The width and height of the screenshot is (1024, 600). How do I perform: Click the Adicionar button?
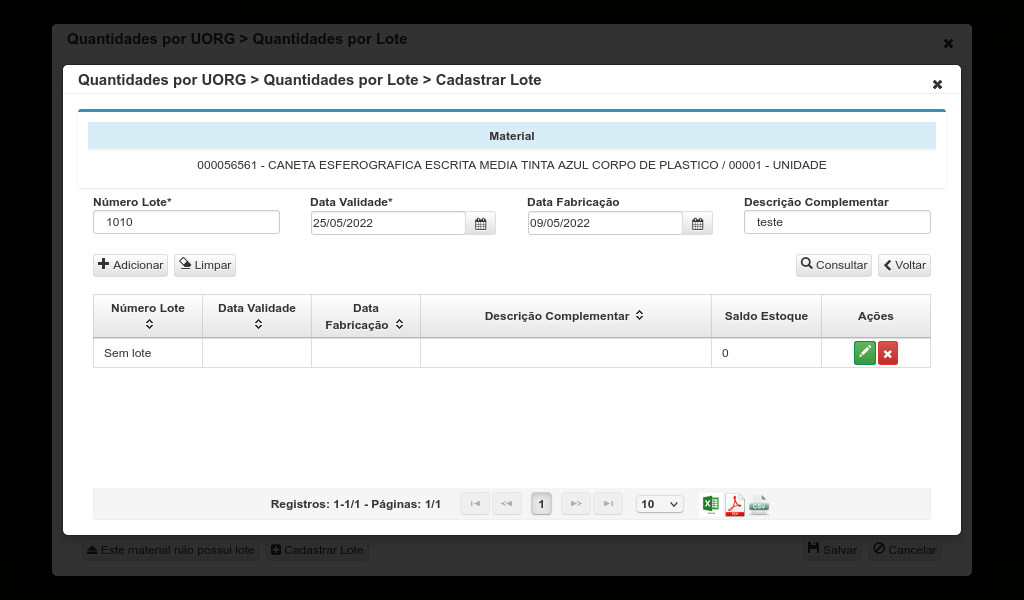(x=131, y=265)
